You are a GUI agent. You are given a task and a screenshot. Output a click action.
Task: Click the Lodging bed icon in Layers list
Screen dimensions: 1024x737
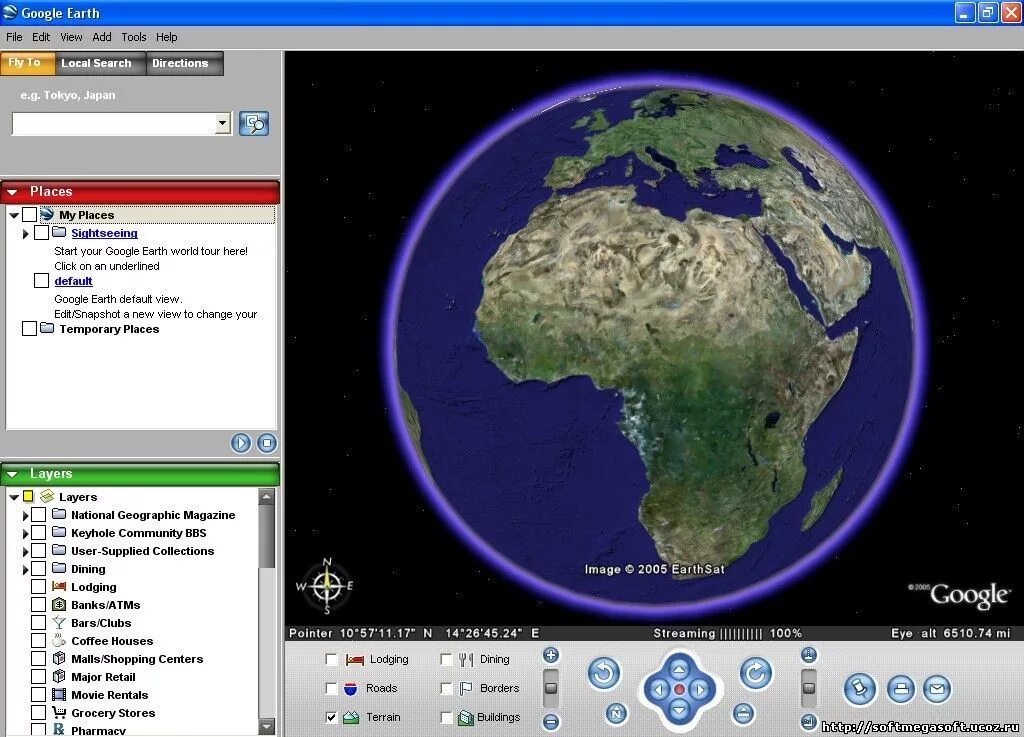[59, 587]
